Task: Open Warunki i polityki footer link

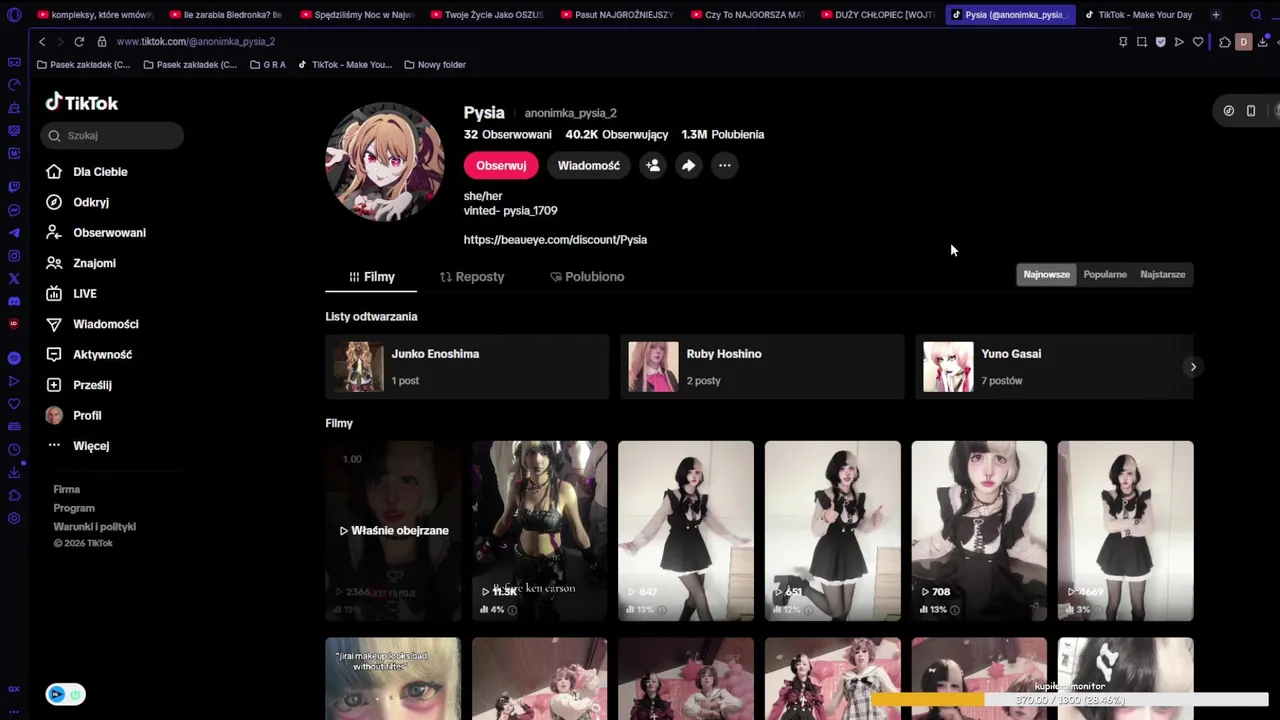Action: (95, 527)
